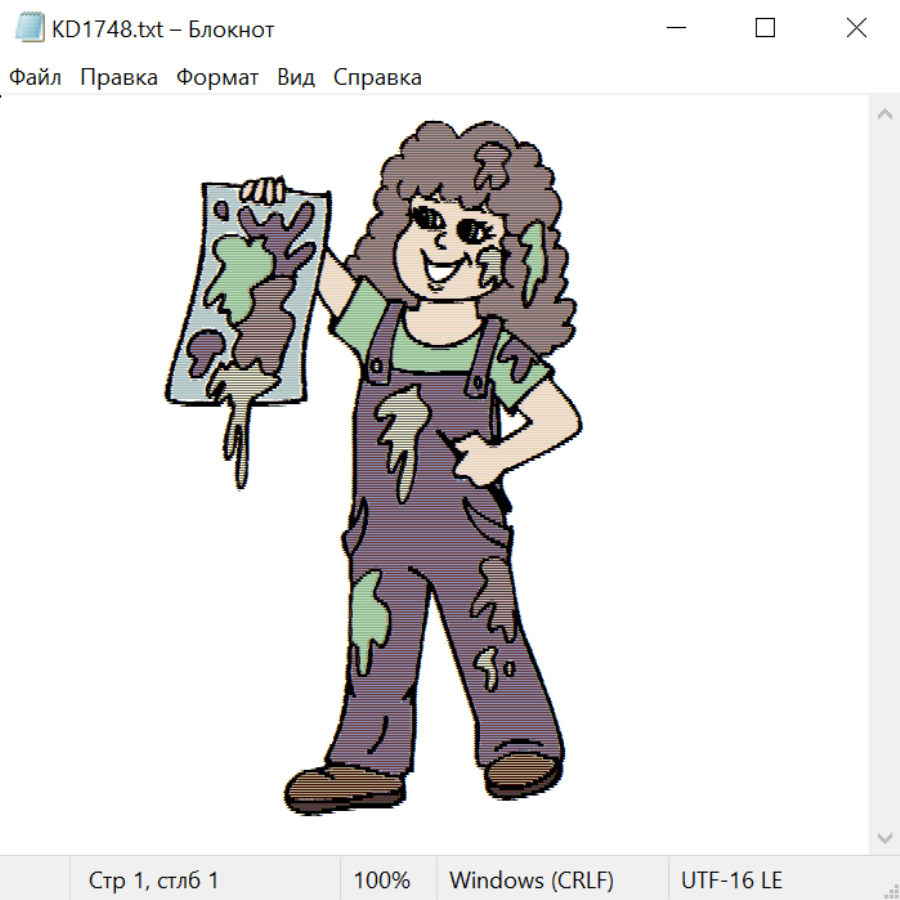900x900 pixels.
Task: Open the Формат menu
Action: click(x=217, y=78)
